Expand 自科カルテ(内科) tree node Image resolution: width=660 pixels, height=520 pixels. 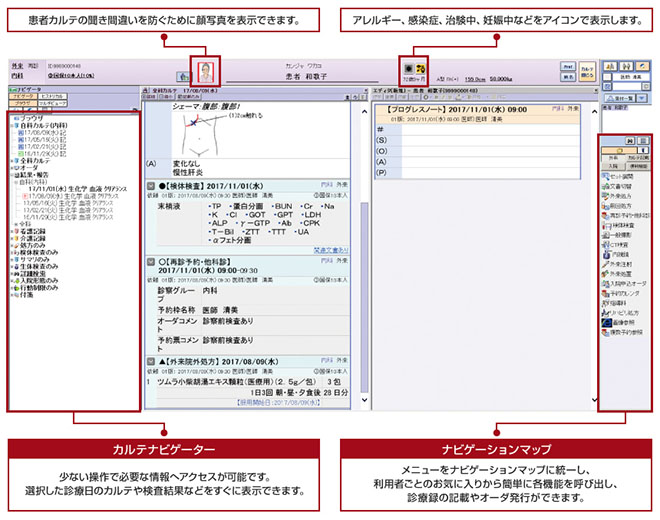(10, 124)
